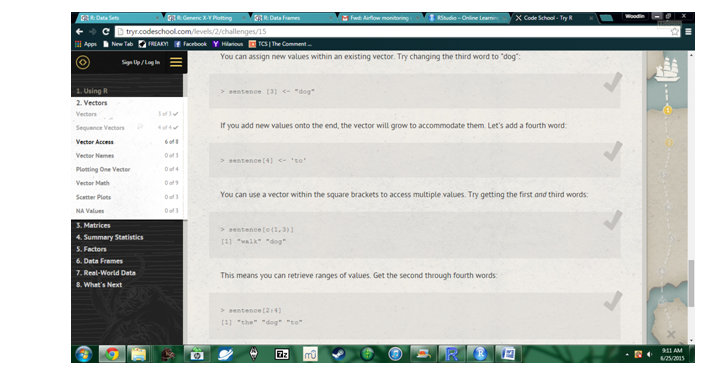
Task: Click the Steam icon in the taskbar
Action: point(338,354)
